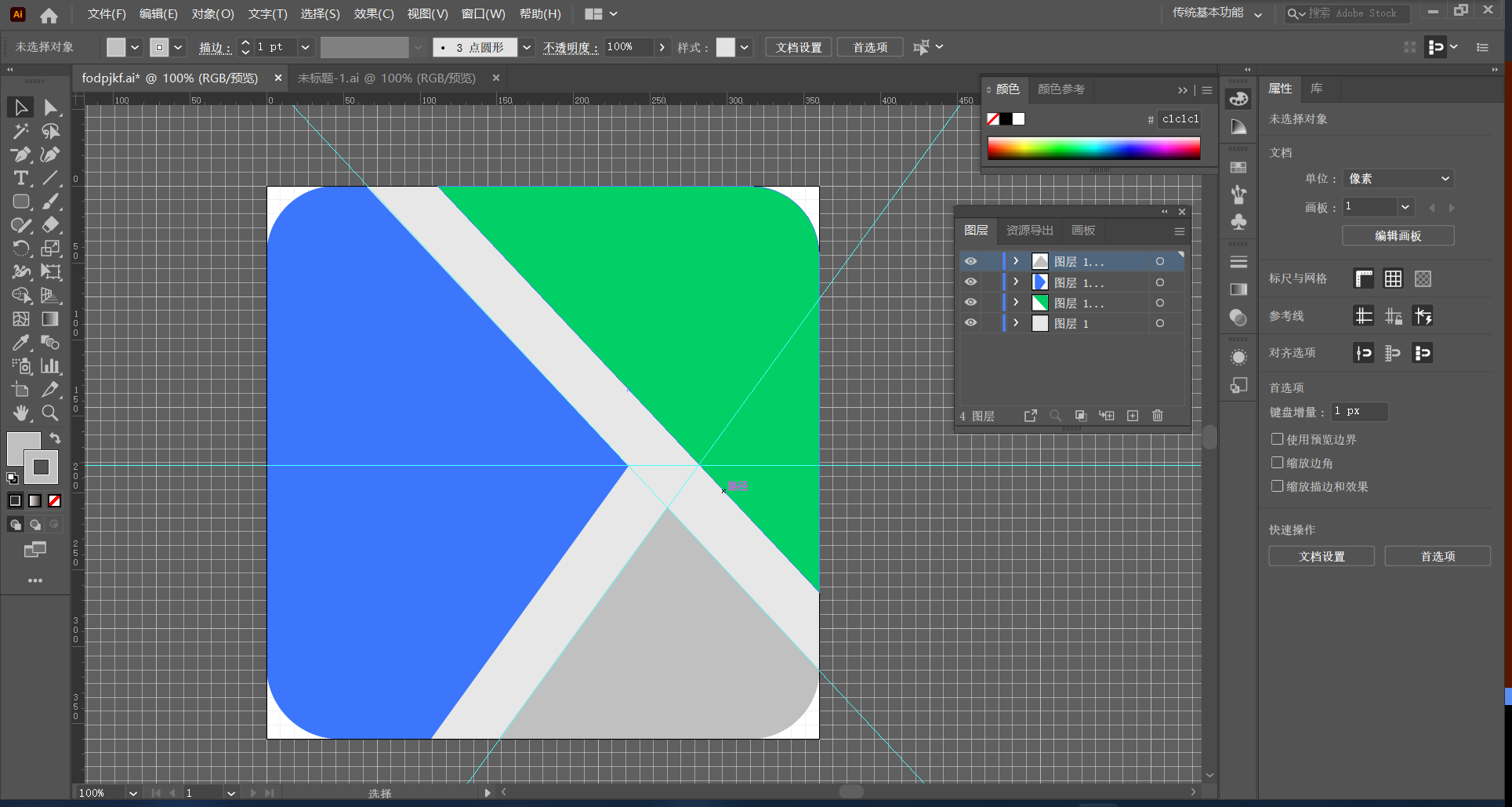Open 传统基本功能 workspace dropdown
The height and width of the screenshot is (807, 1512).
coord(1217,13)
